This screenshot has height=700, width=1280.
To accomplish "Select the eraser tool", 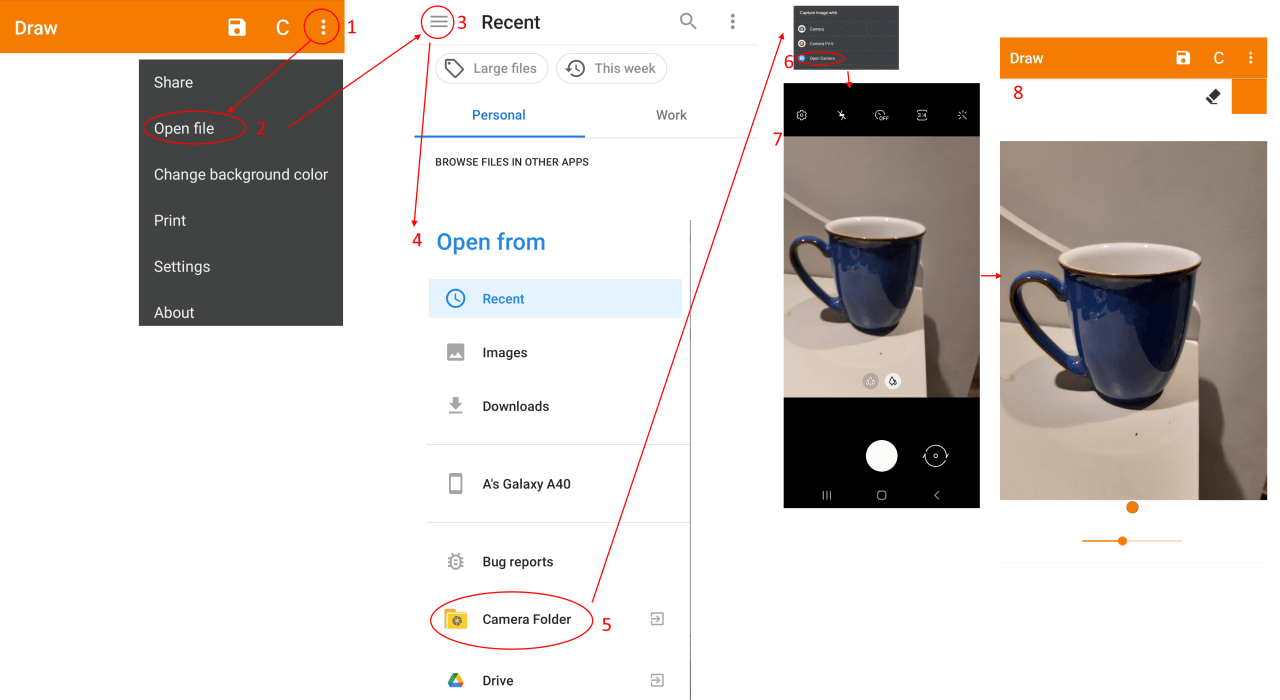I will (x=1213, y=97).
